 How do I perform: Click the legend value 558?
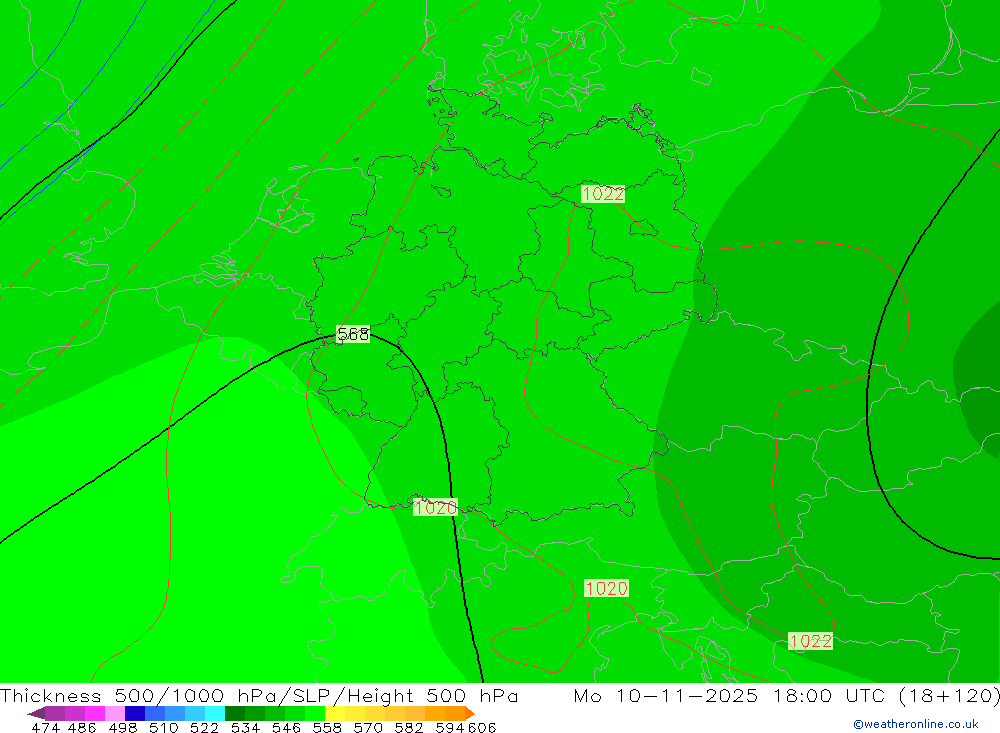click(x=327, y=727)
